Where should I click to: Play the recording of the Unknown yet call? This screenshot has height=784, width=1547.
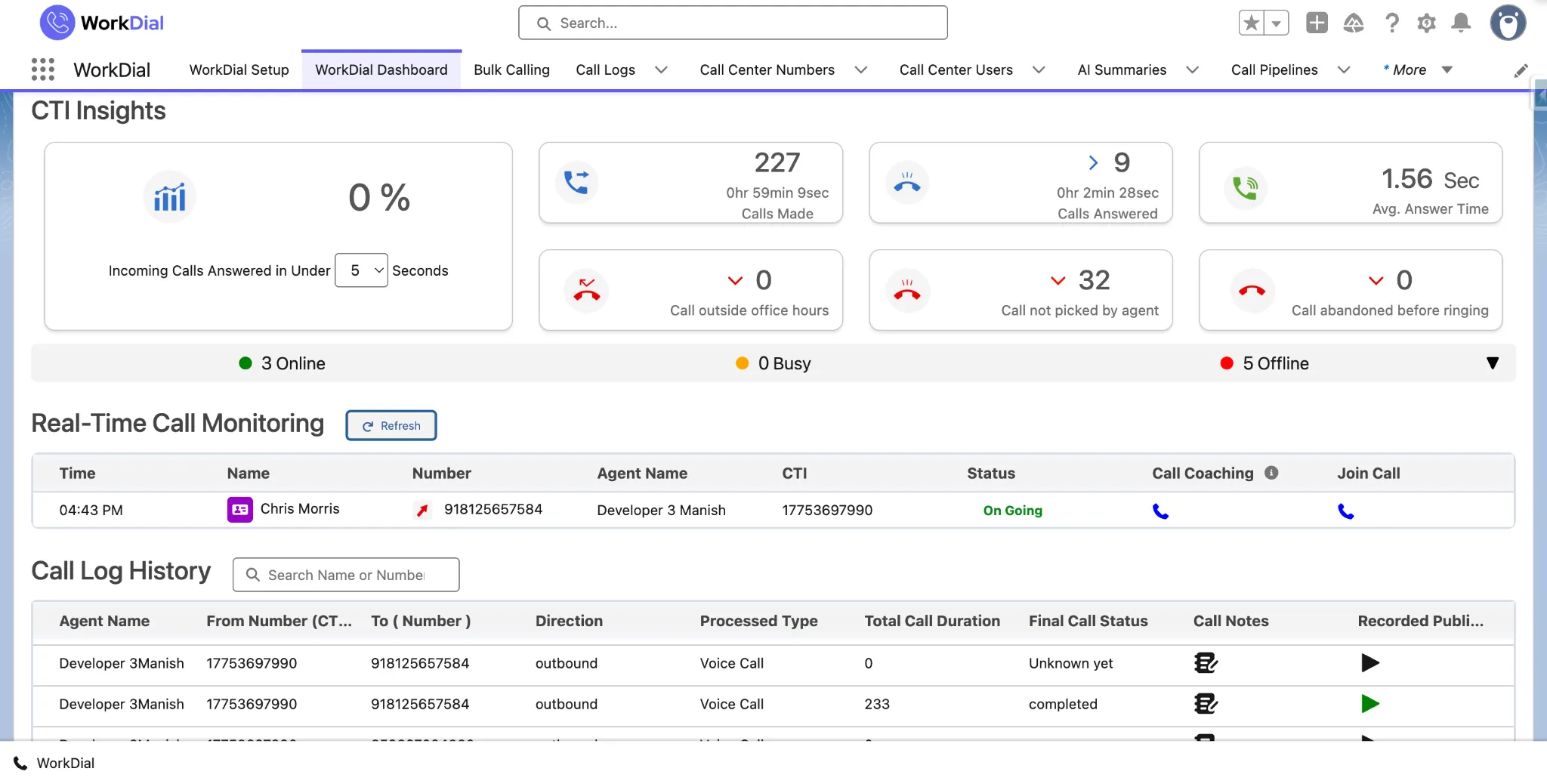(x=1369, y=663)
